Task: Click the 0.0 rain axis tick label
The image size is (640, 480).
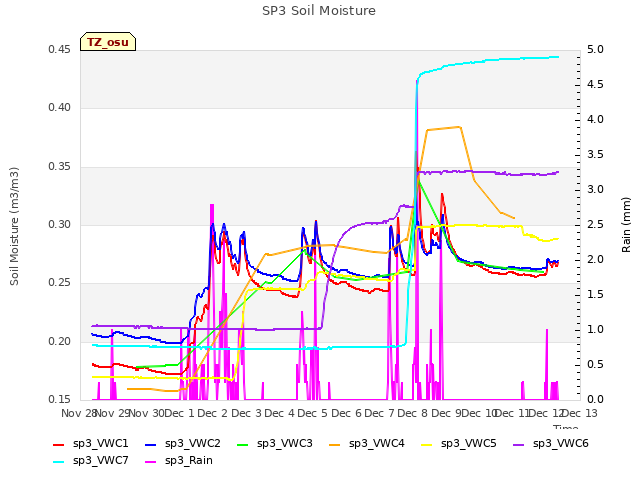Action: tap(595, 400)
